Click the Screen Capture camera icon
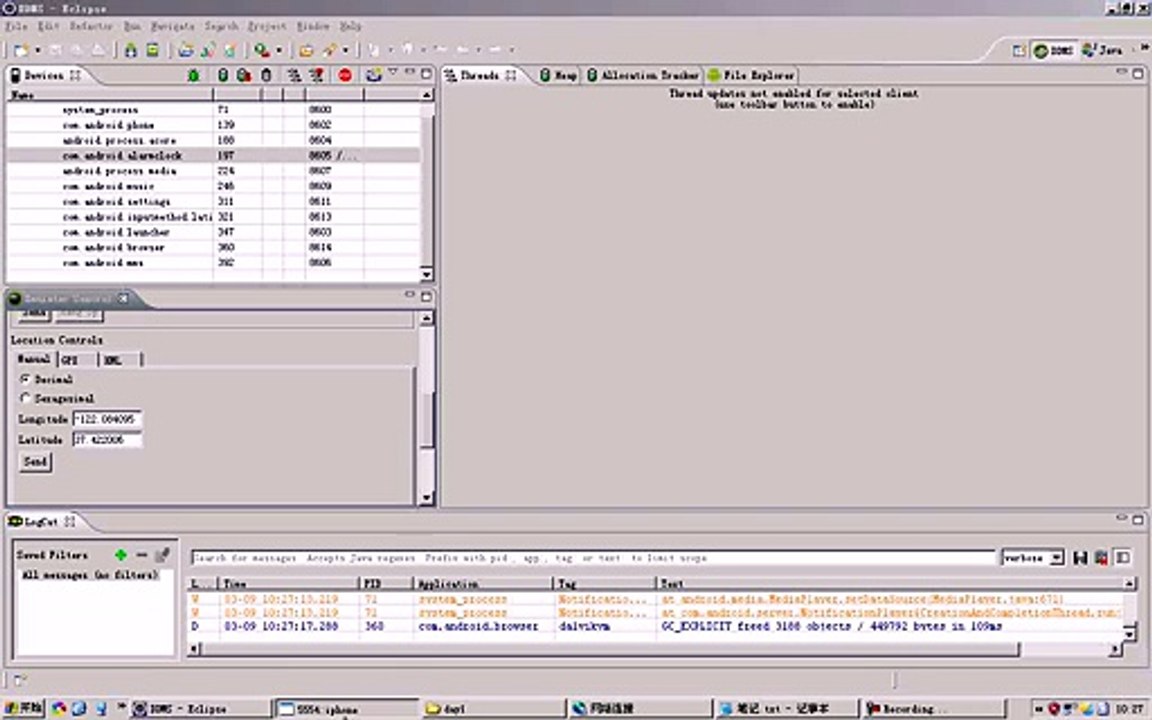1152x720 pixels. point(373,75)
